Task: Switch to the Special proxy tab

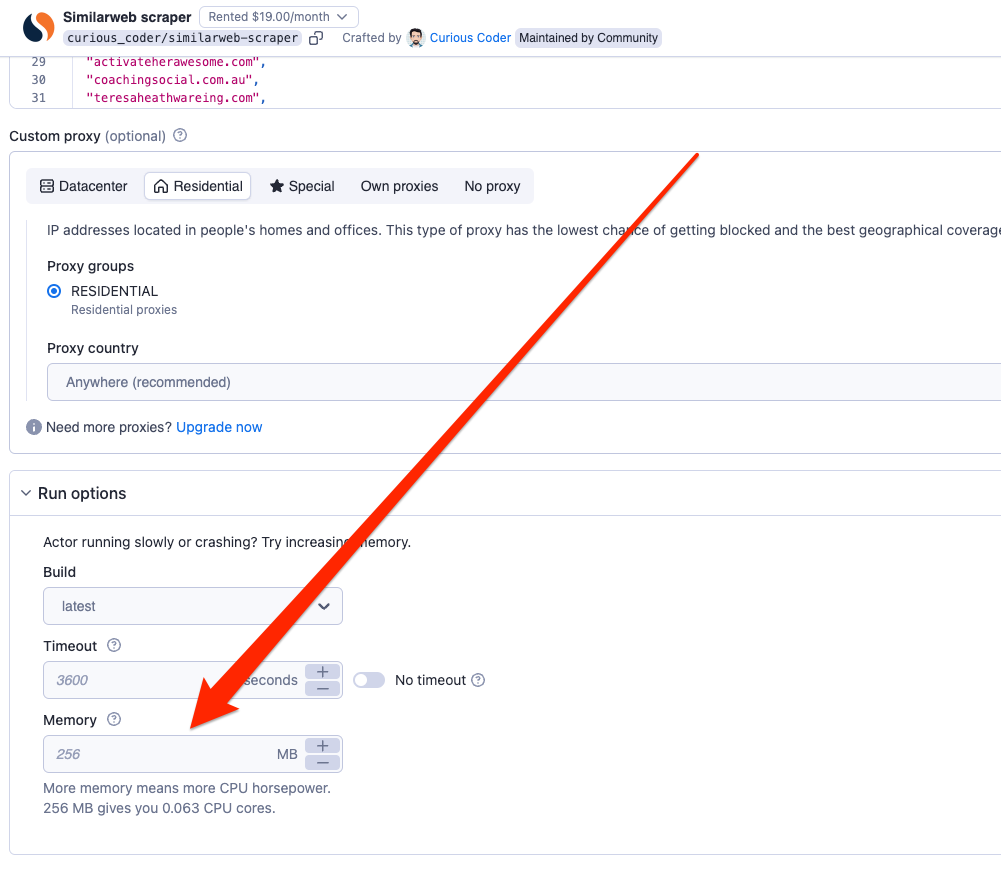Action: [302, 186]
